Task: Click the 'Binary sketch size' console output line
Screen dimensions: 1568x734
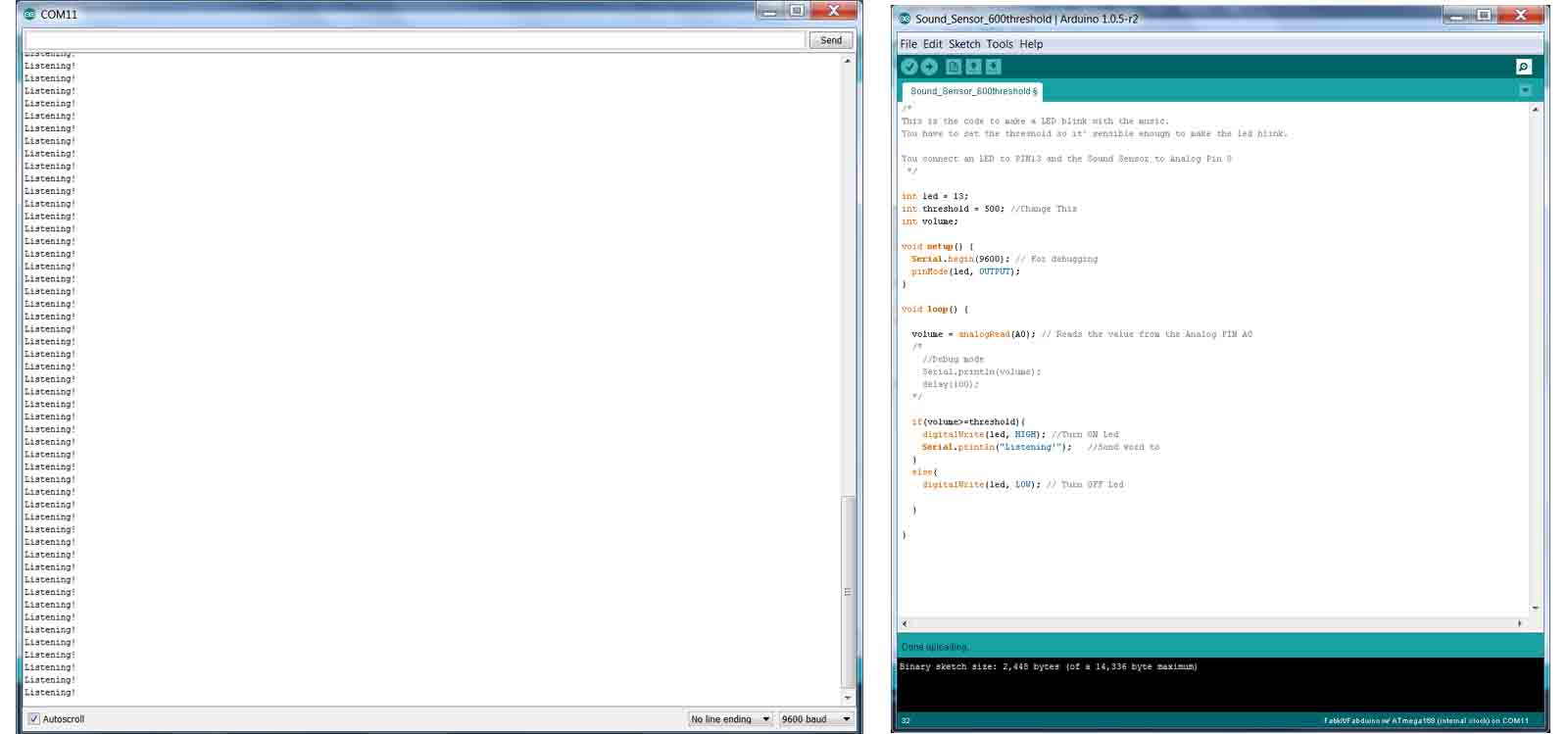Action: (1048, 666)
